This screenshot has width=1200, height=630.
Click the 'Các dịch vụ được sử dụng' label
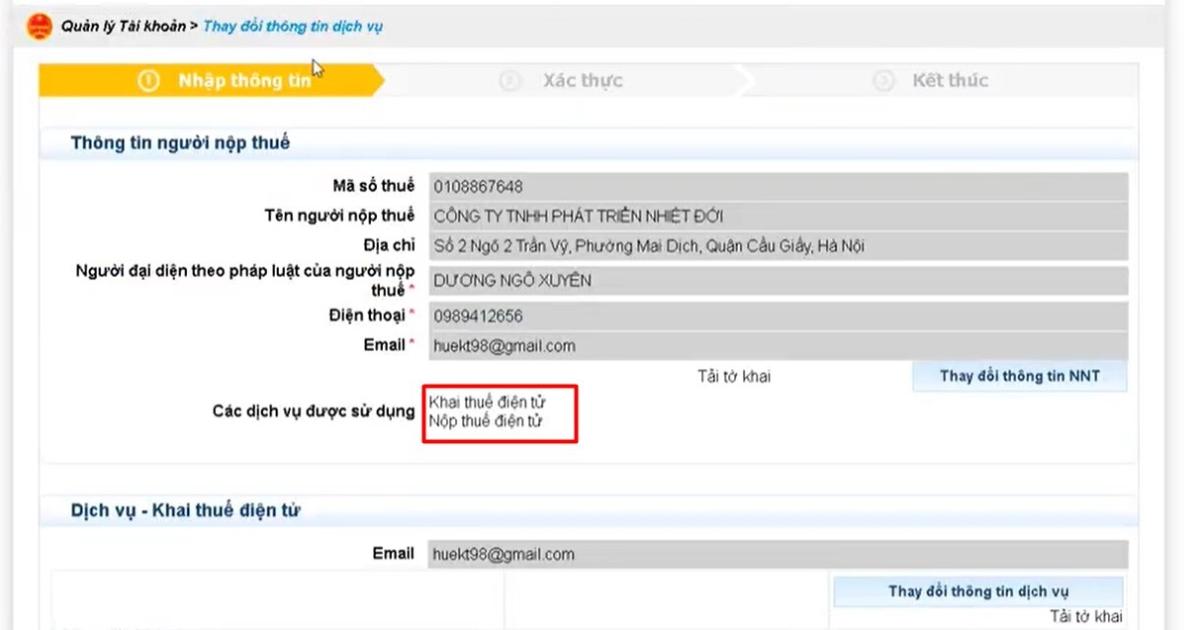313,411
